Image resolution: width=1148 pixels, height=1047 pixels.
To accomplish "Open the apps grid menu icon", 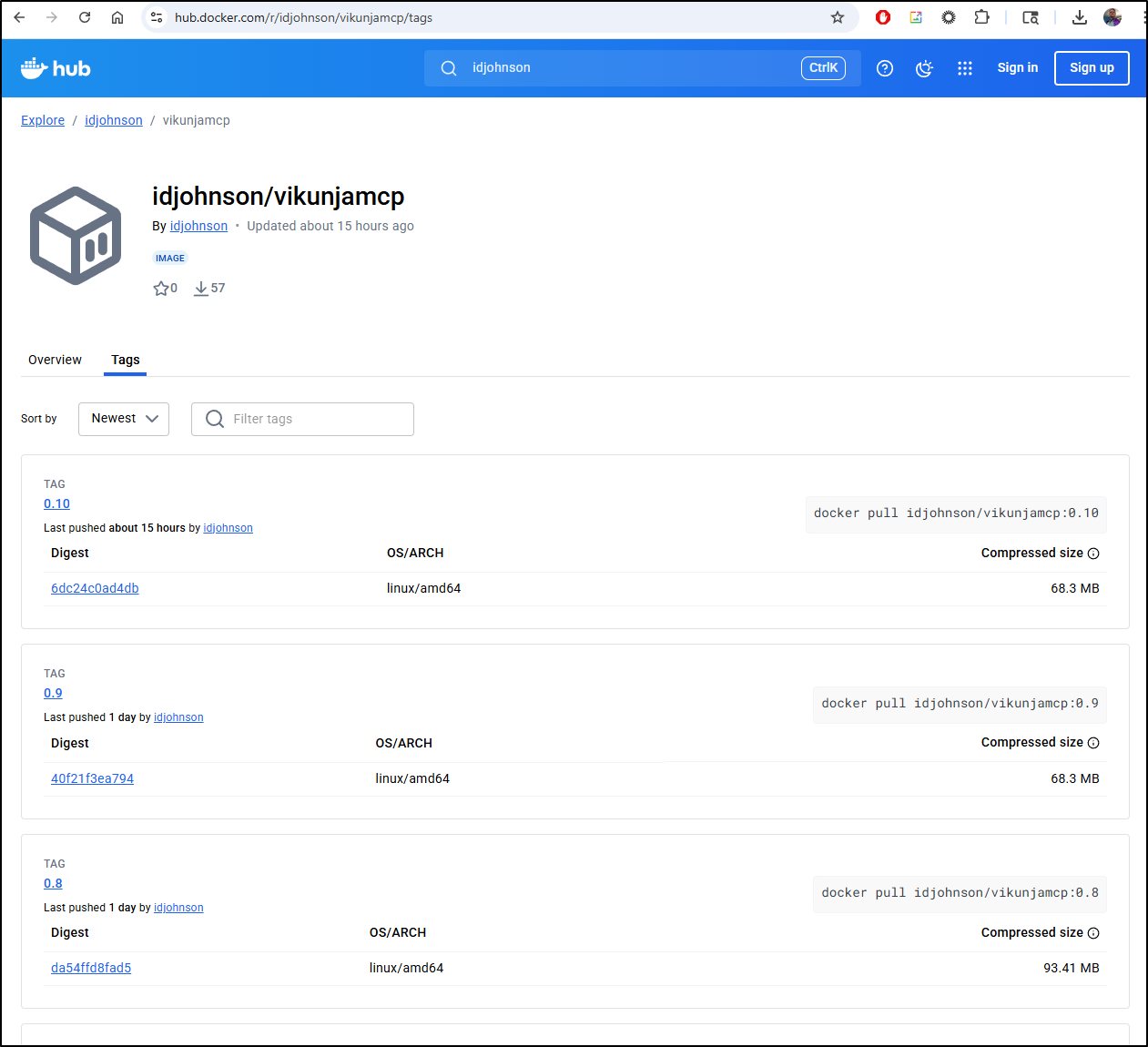I will [964, 68].
